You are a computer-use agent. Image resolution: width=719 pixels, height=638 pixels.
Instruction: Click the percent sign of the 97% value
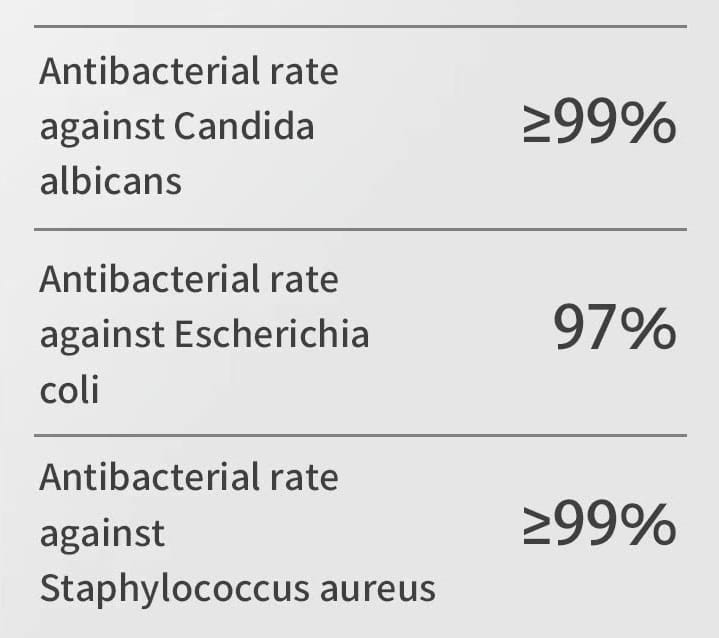coord(650,327)
